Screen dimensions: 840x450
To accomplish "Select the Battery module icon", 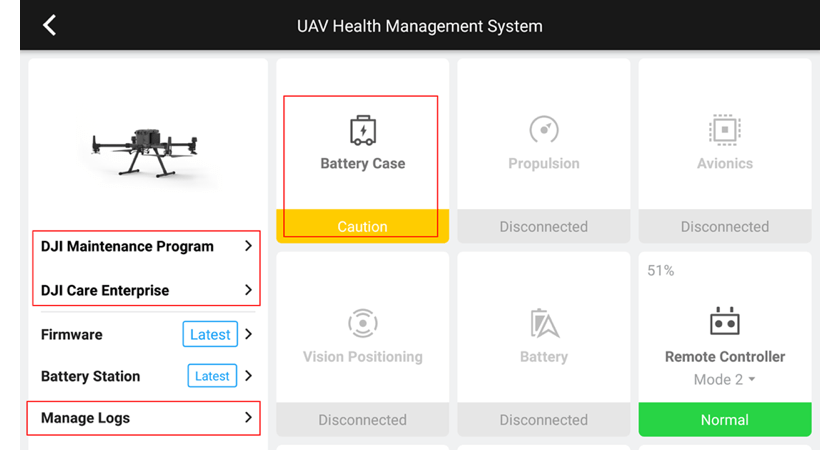I will pyautogui.click(x=544, y=323).
